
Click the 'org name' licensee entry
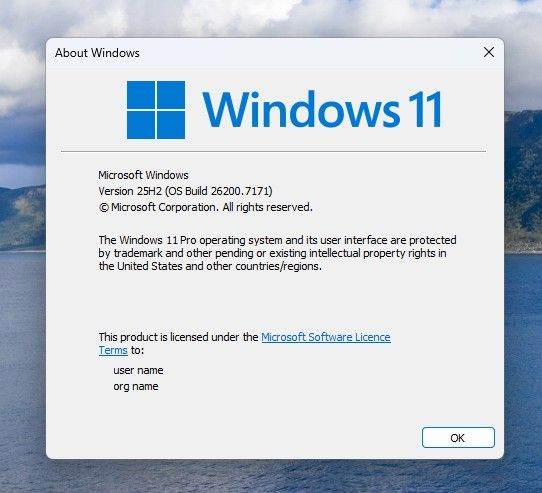click(x=136, y=386)
